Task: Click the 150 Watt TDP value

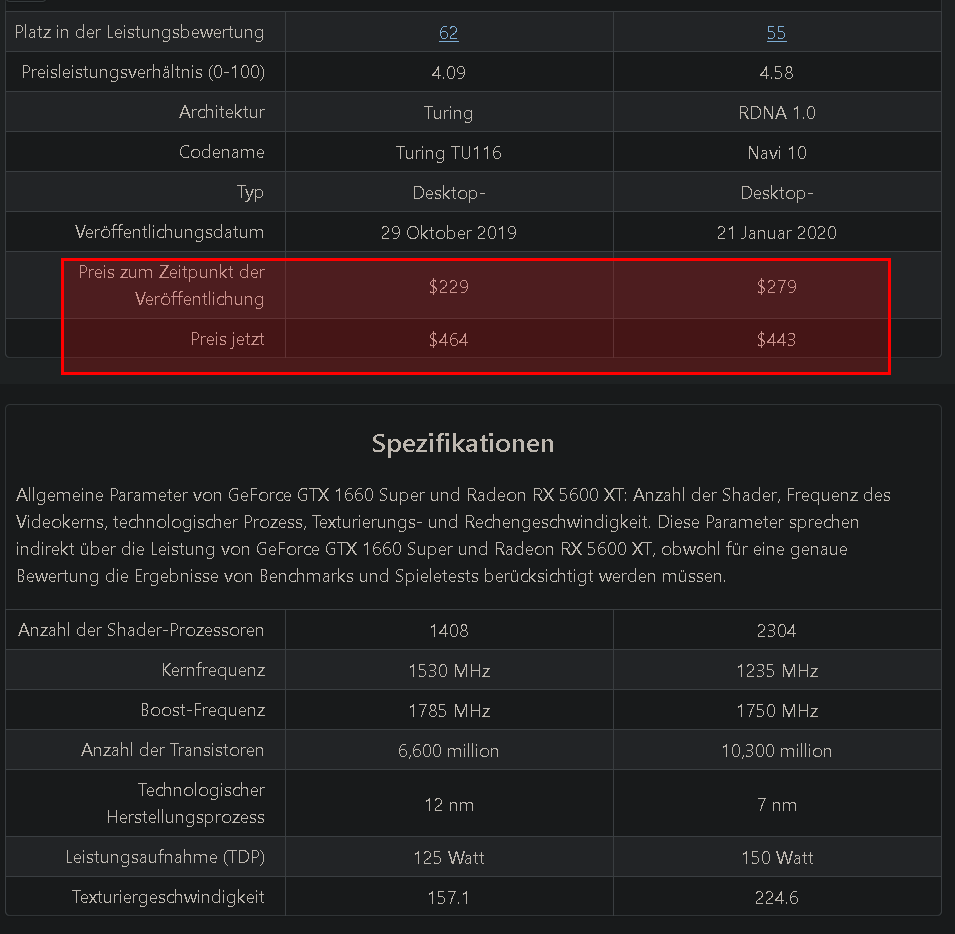Action: tap(777, 857)
